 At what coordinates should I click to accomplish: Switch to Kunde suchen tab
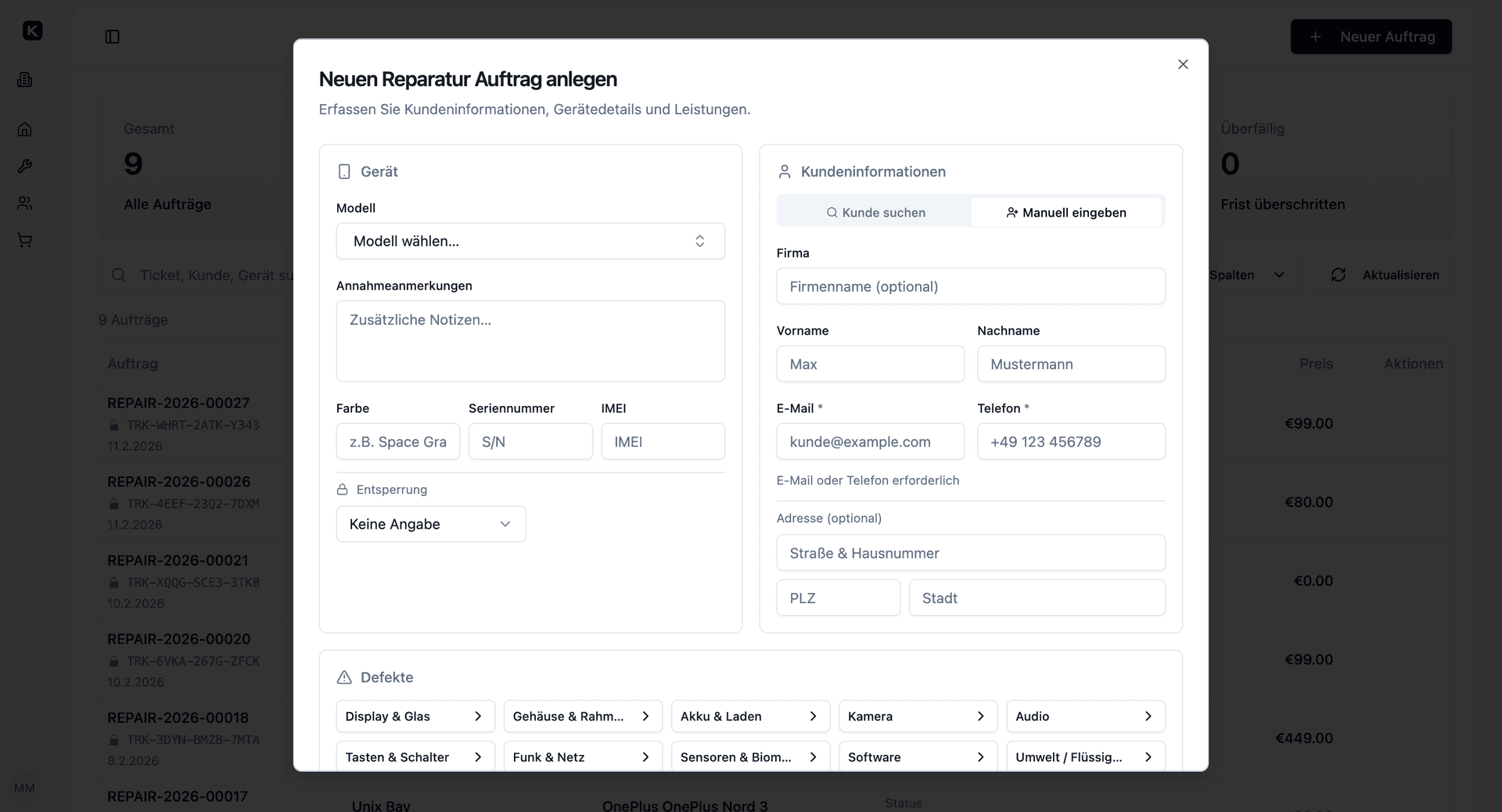875,212
